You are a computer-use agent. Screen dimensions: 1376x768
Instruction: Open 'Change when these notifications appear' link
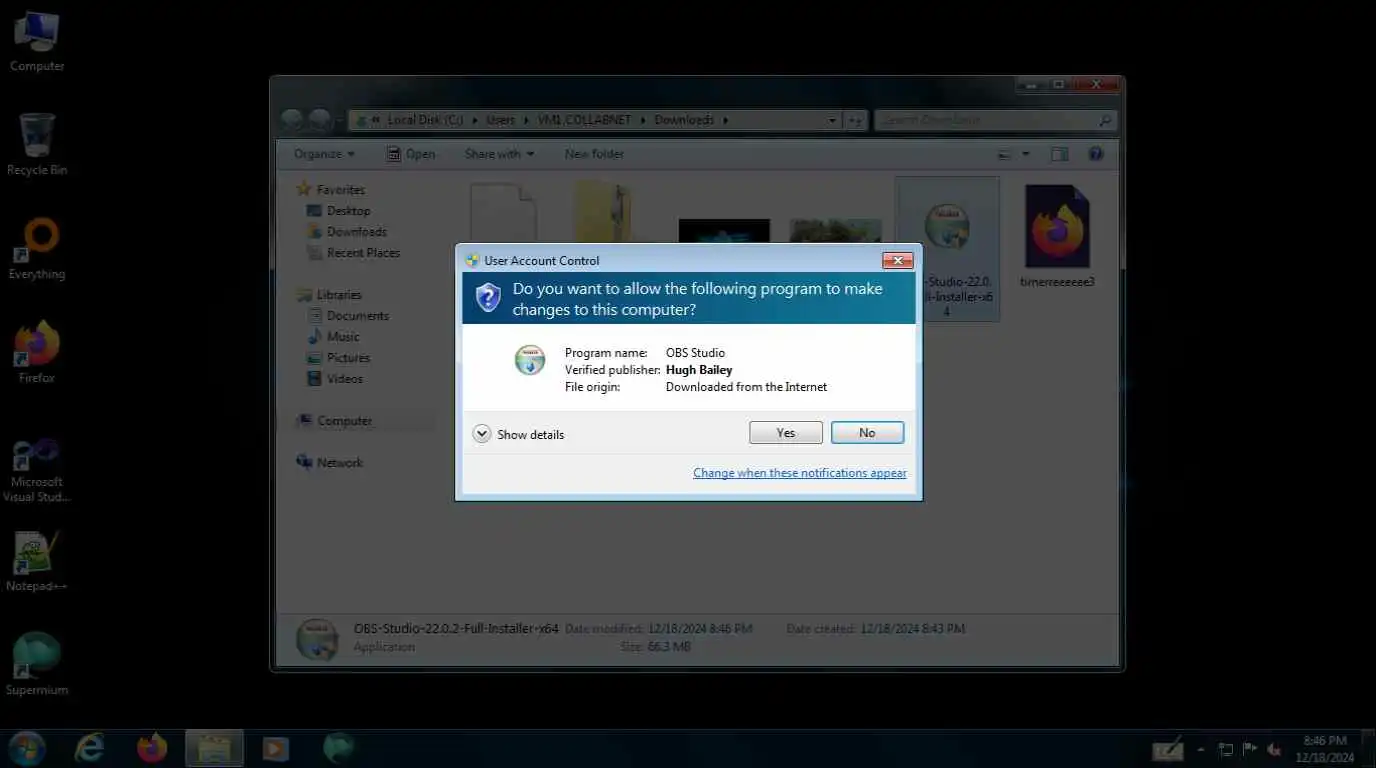pos(800,473)
